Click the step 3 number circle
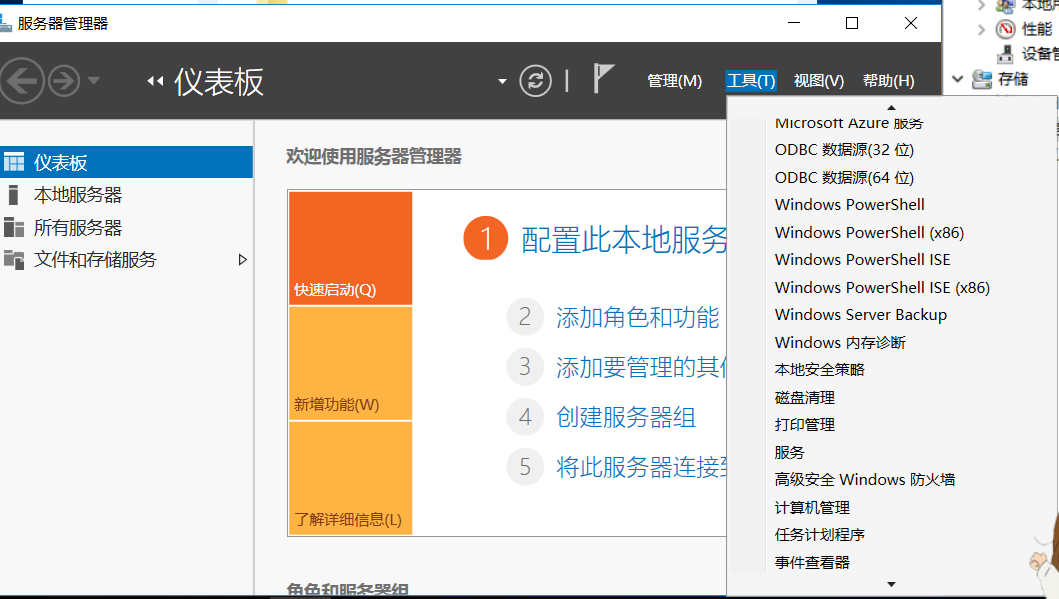This screenshot has width=1059, height=599. click(x=525, y=367)
